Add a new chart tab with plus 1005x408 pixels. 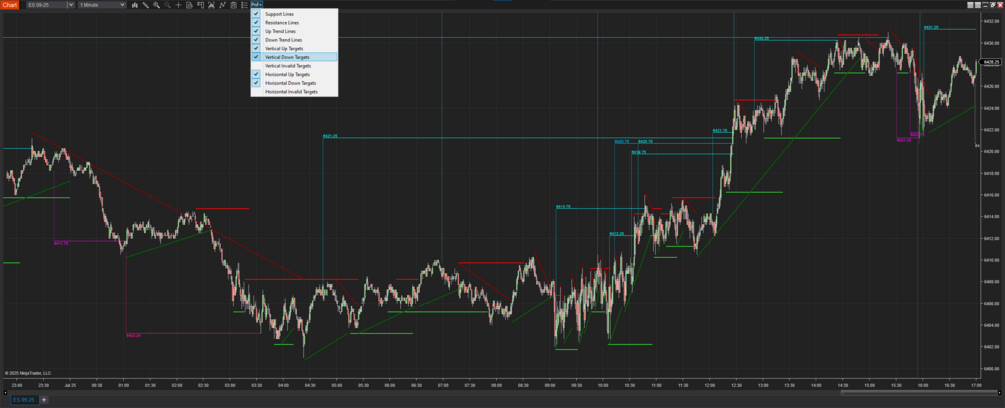(44, 400)
